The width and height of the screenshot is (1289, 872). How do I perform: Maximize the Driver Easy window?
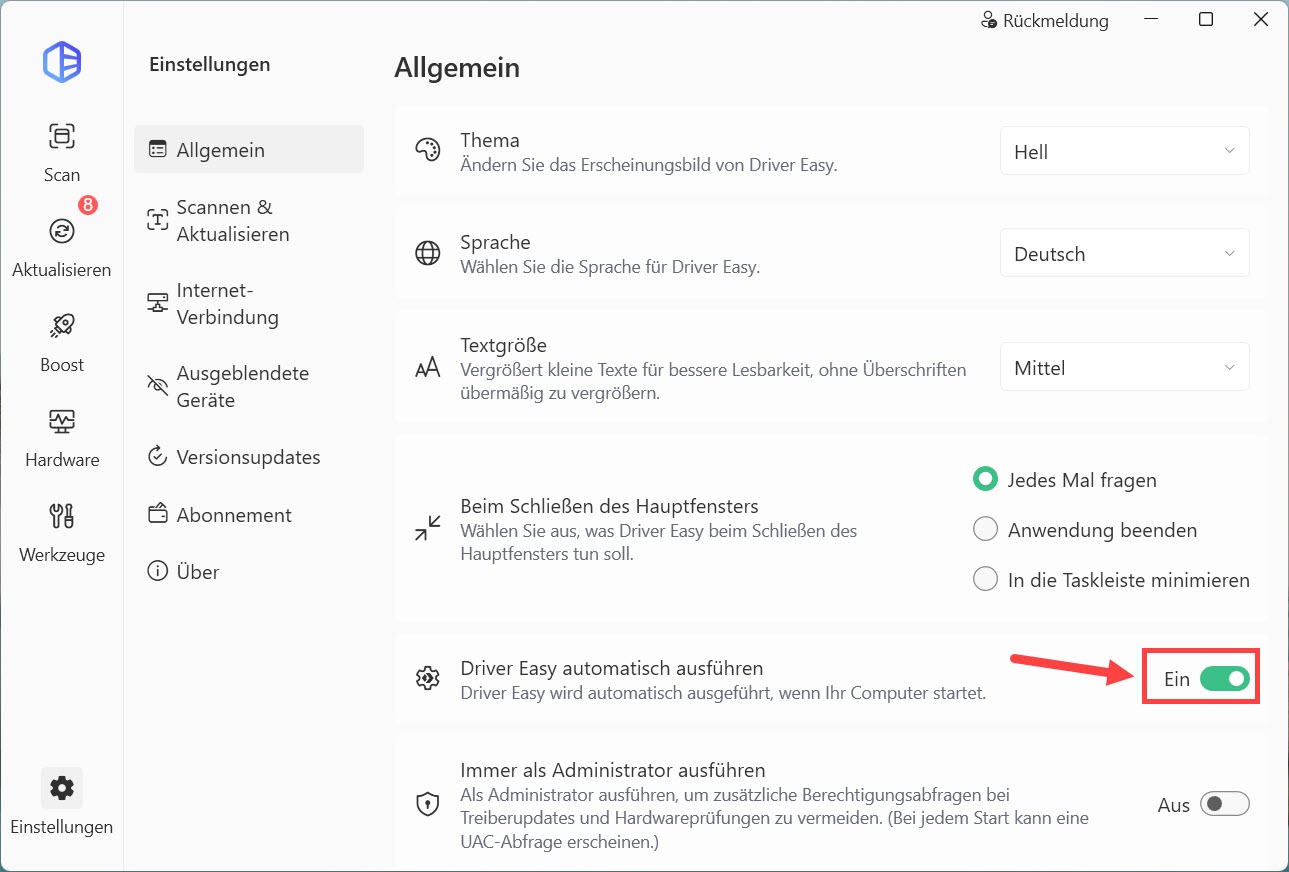(x=1206, y=20)
